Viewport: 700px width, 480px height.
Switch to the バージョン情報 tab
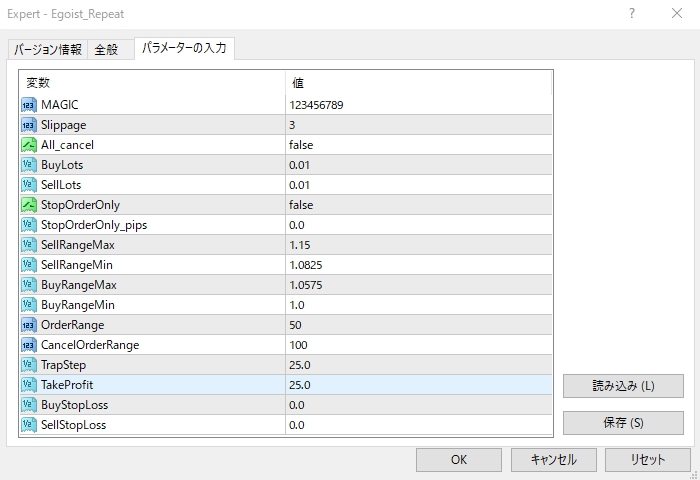tap(47, 50)
